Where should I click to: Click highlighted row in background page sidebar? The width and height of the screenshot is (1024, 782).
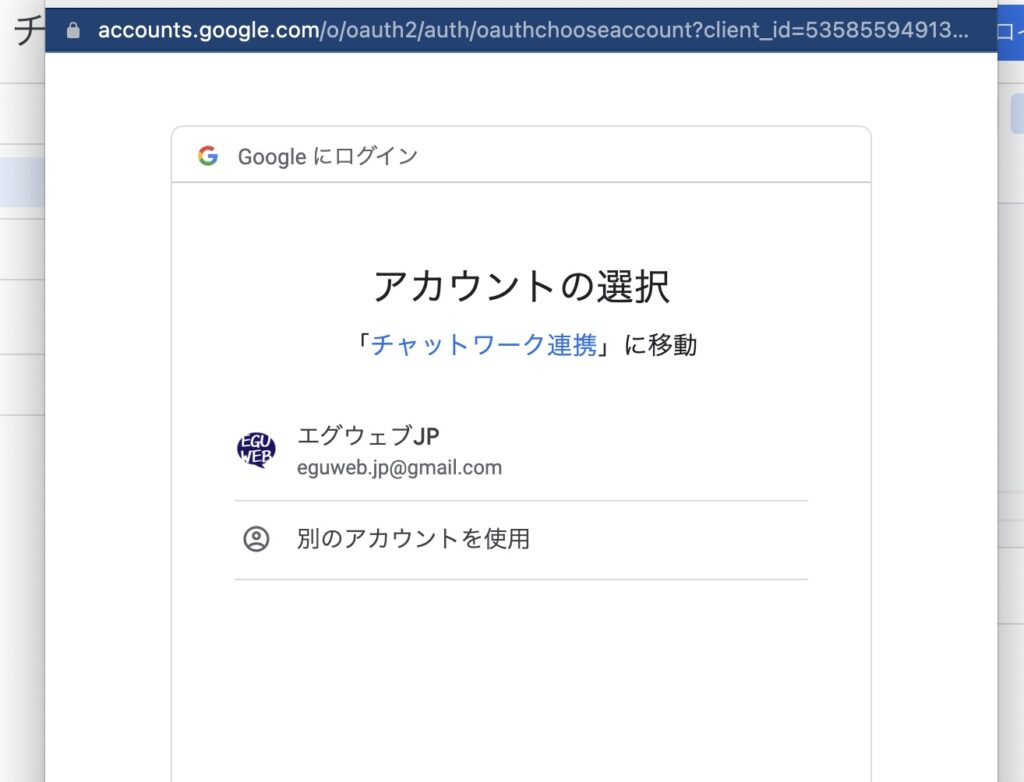[22, 182]
